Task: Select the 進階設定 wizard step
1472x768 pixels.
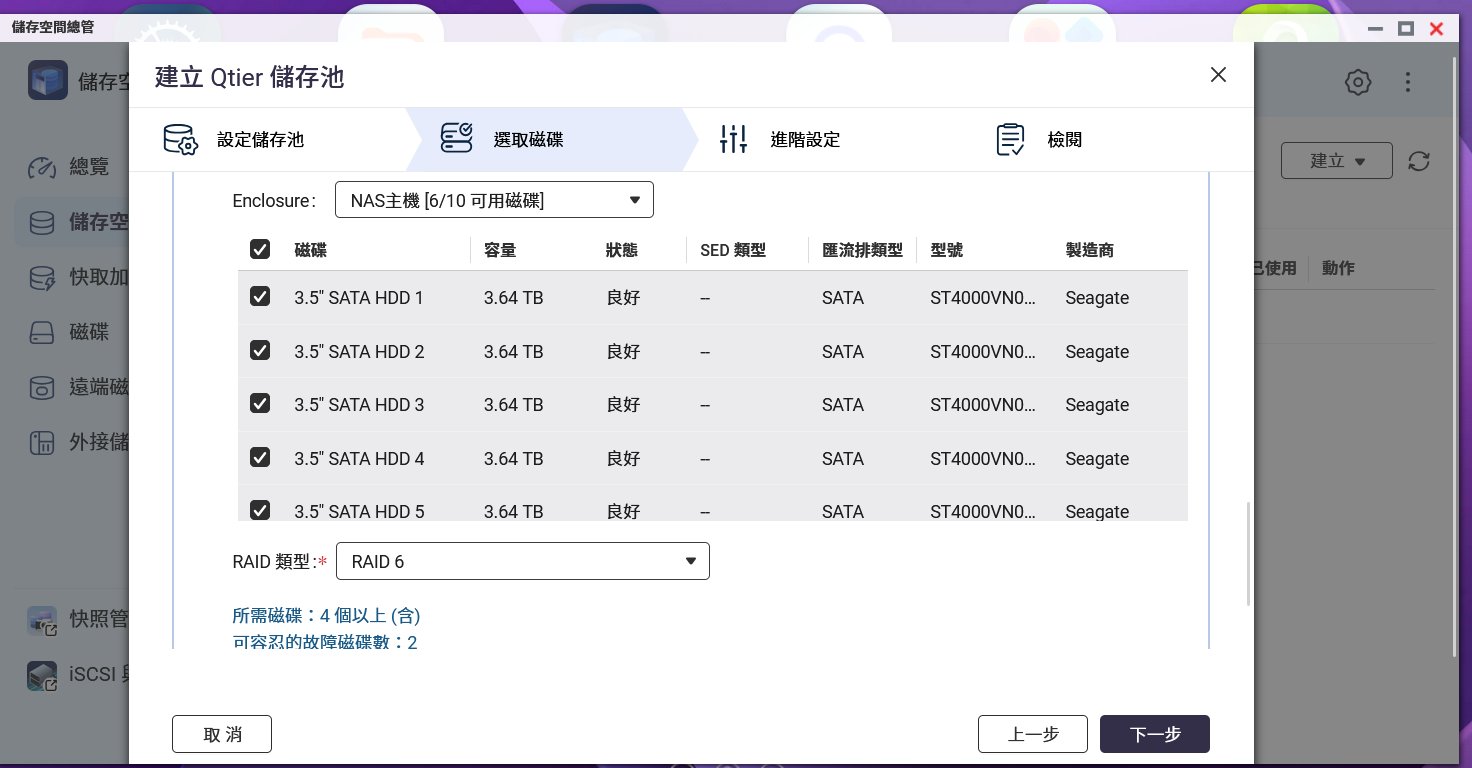Action: 804,140
